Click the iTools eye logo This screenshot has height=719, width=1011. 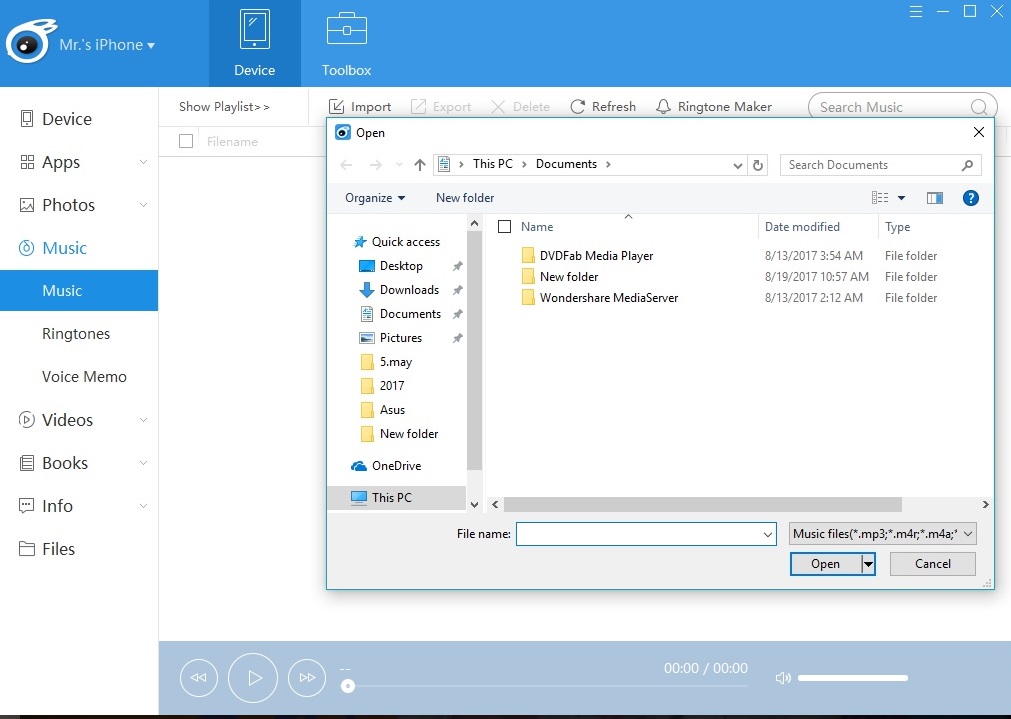(x=29, y=42)
